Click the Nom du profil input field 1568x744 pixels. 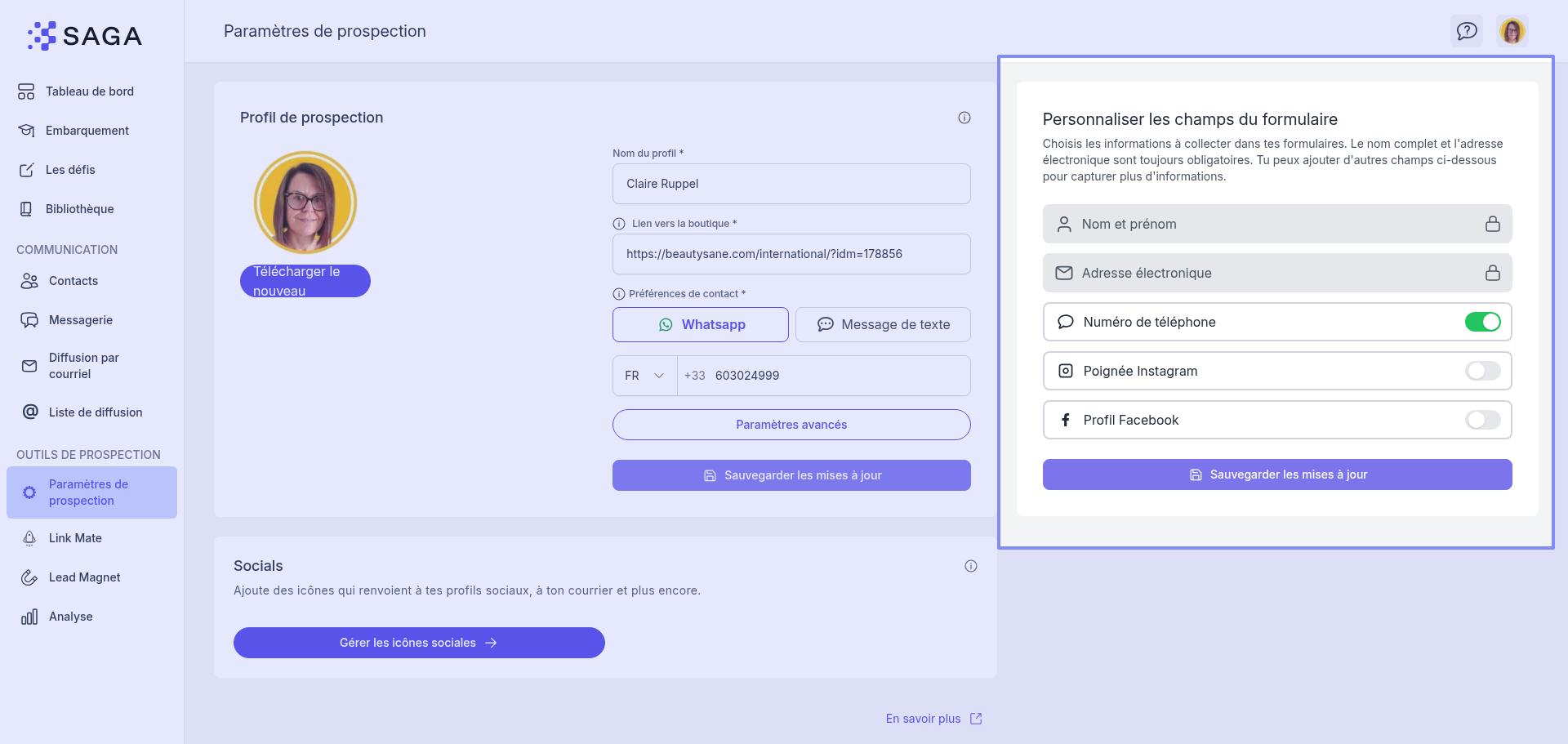791,184
